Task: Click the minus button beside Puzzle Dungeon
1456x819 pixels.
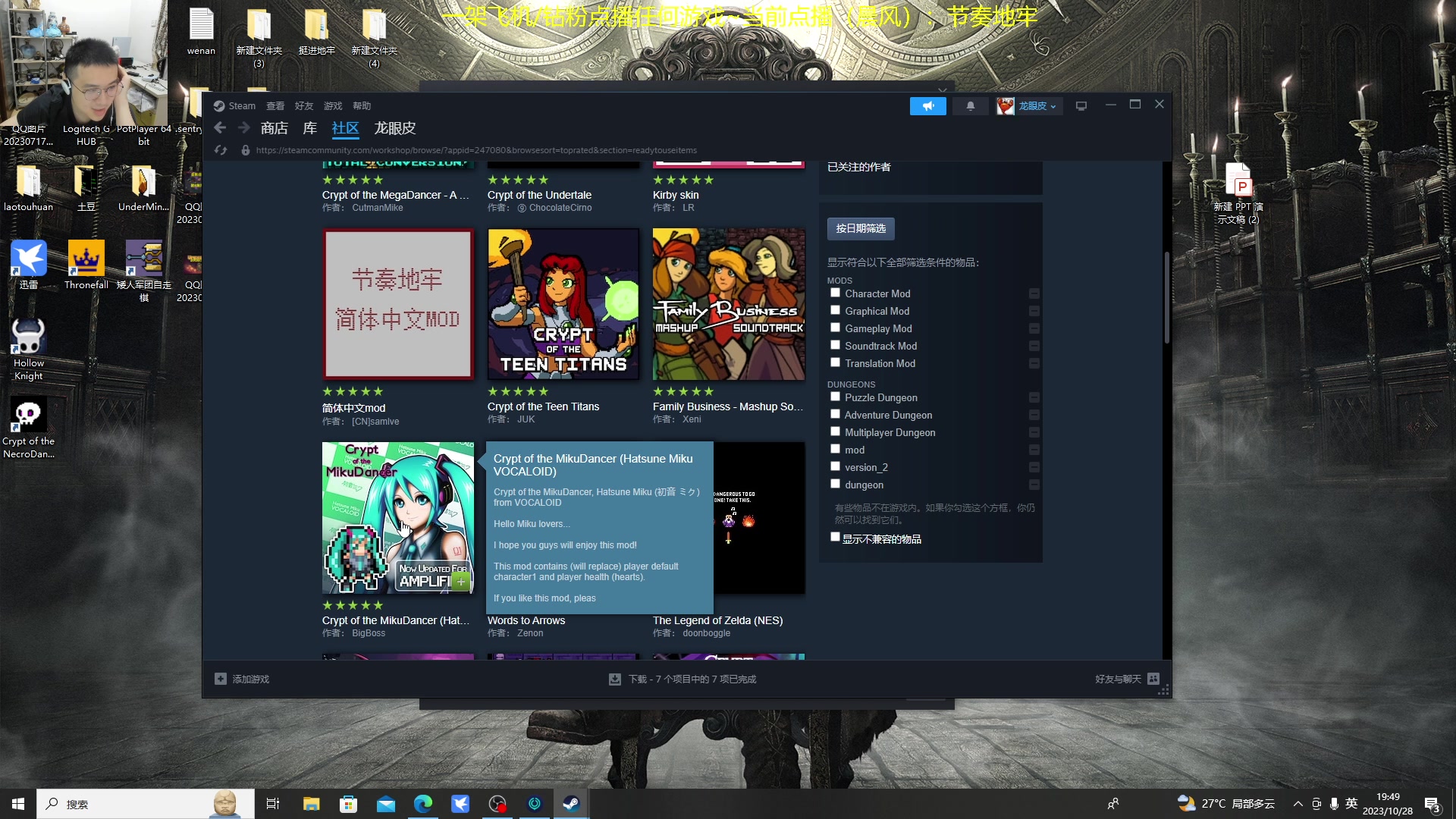Action: pyautogui.click(x=1034, y=397)
